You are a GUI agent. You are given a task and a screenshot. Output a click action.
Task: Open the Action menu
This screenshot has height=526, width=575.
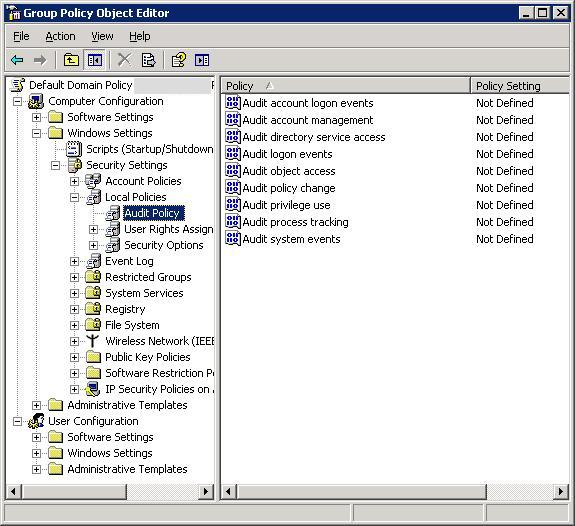pos(60,36)
